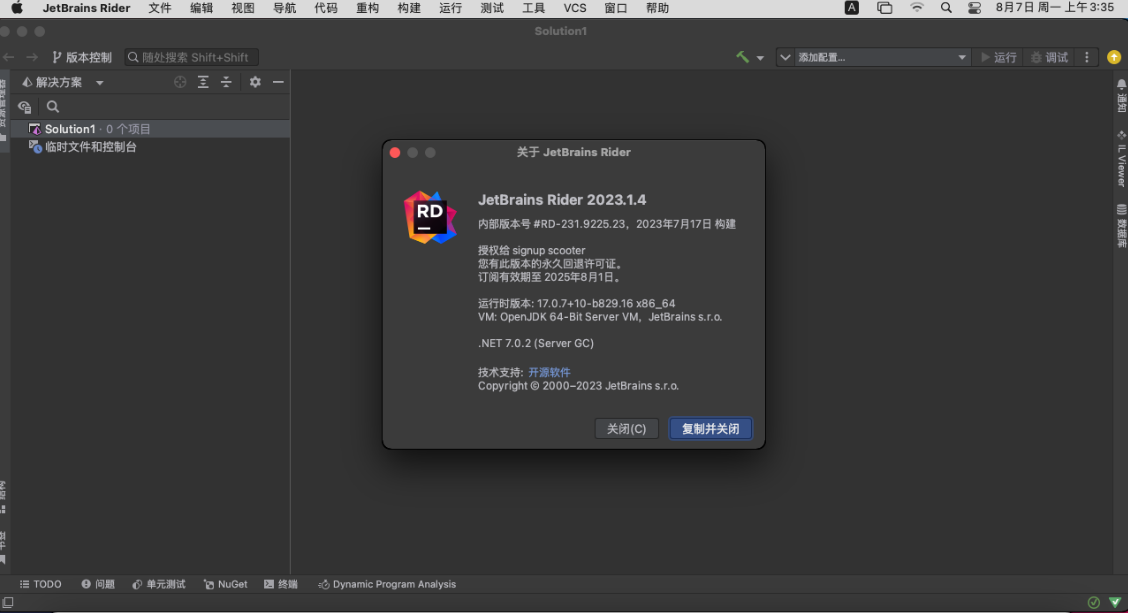Click the green Build hammer icon
Viewport: 1128px width, 613px height.
coord(742,57)
